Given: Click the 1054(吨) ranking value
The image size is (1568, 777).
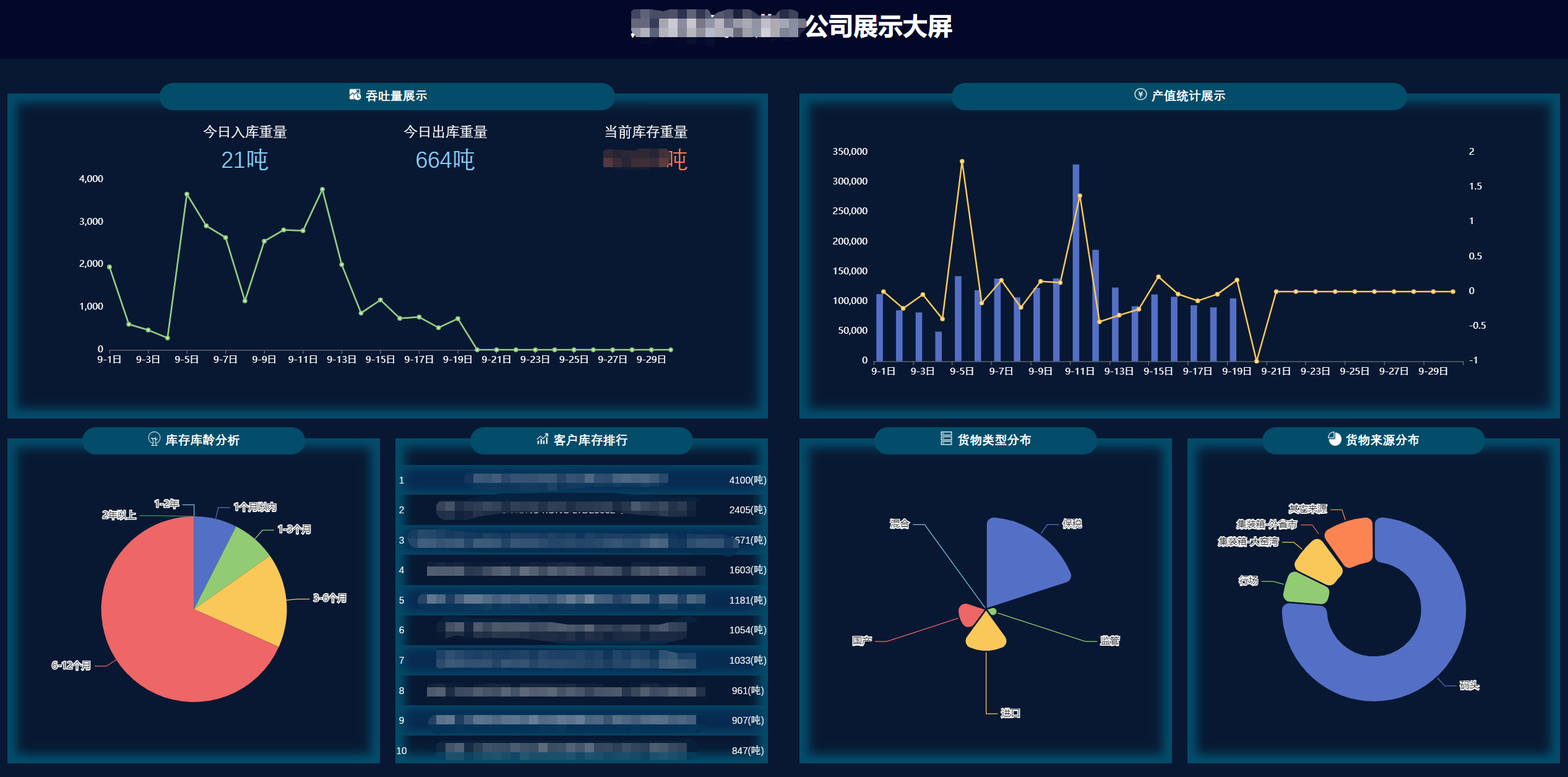Looking at the screenshot, I should pos(747,630).
